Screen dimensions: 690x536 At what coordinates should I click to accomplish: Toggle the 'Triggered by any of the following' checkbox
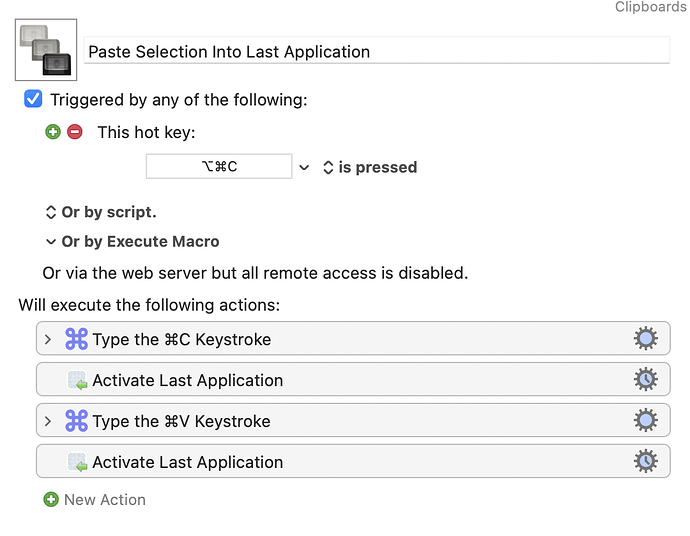[33, 99]
